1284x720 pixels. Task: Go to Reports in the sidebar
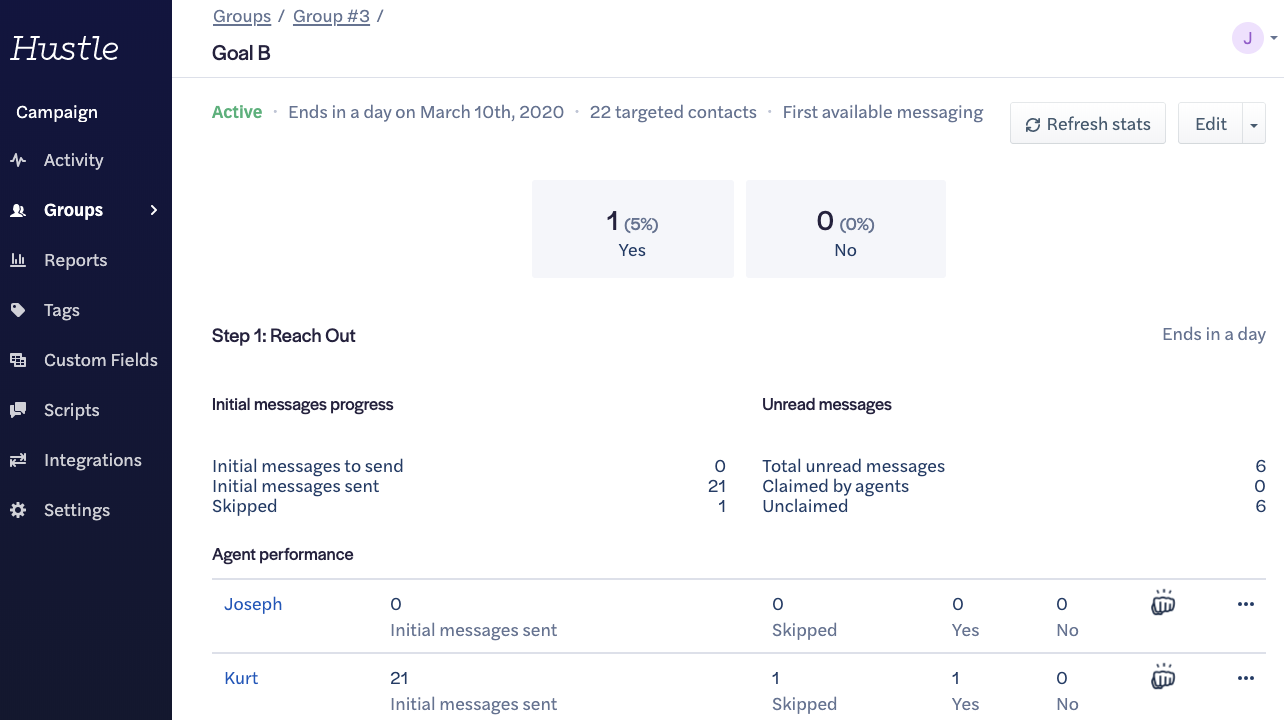(75, 260)
